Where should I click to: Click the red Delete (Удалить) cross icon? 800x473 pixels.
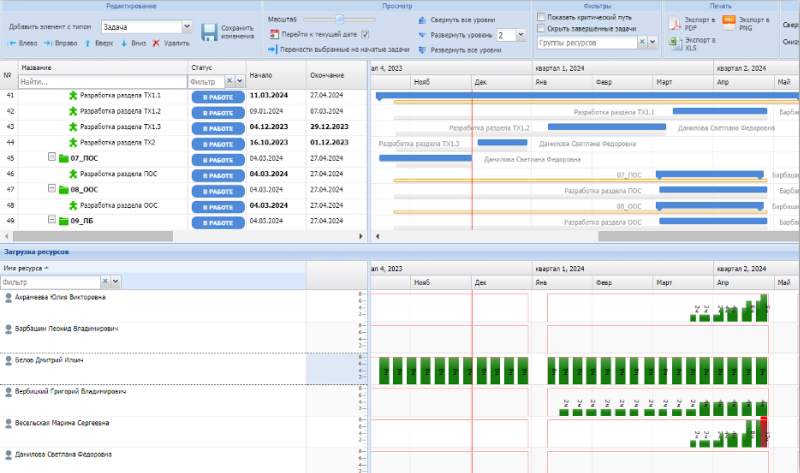click(x=155, y=43)
